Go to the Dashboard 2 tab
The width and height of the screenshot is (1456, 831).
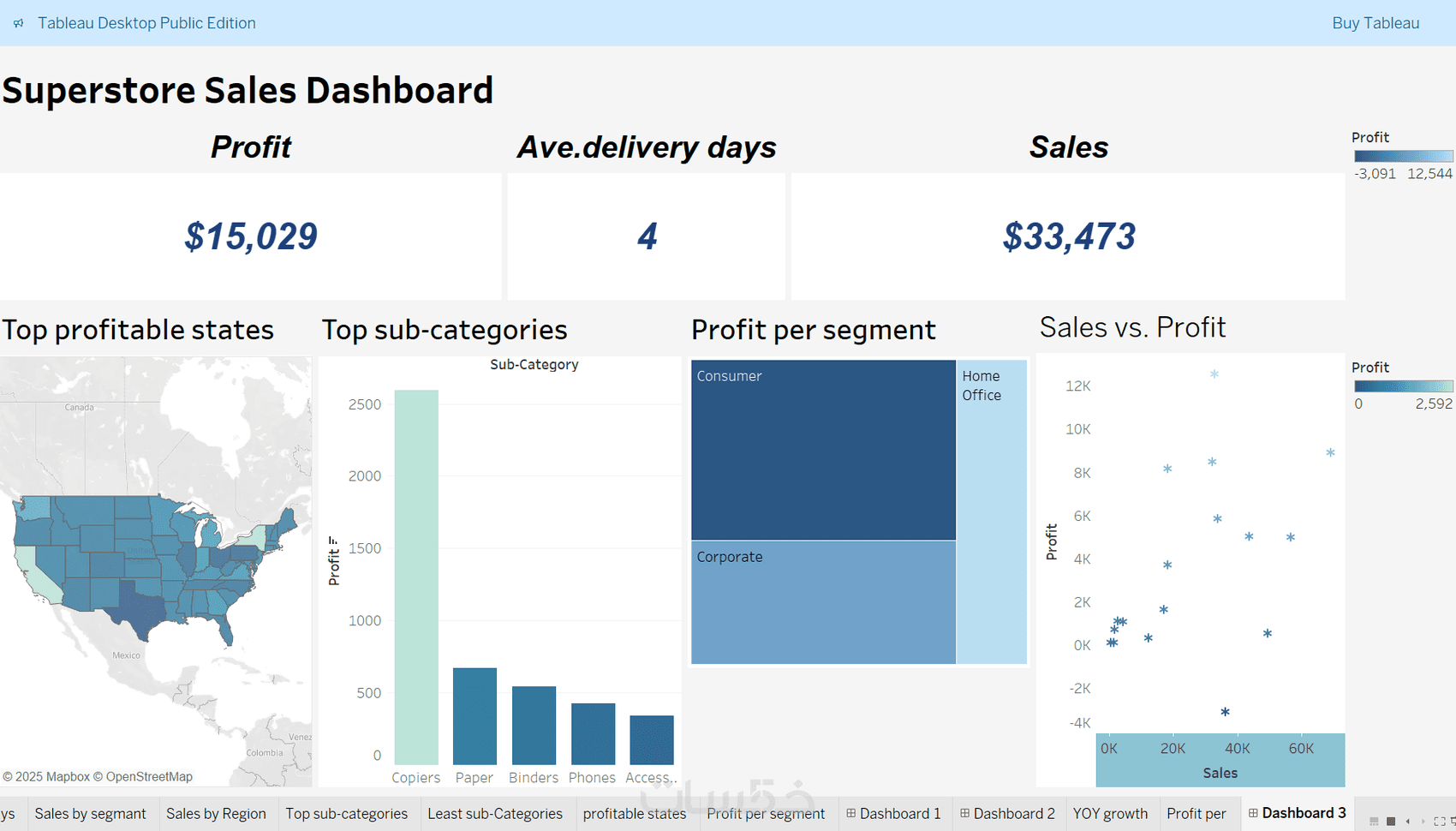coord(1013,814)
